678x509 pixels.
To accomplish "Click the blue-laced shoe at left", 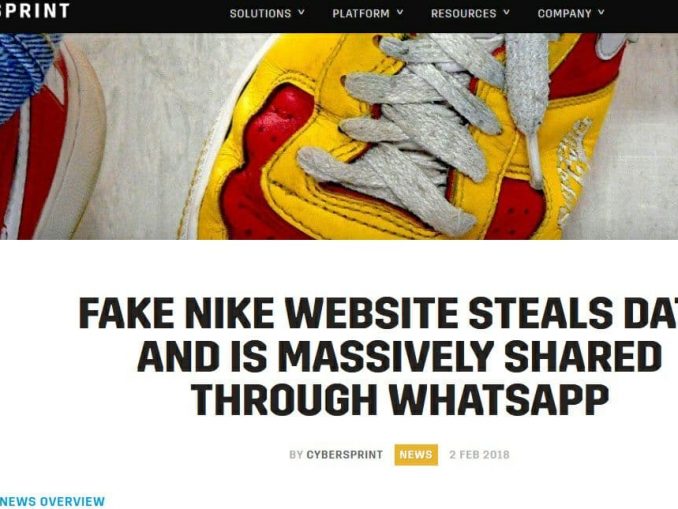I will pyautogui.click(x=50, y=137).
